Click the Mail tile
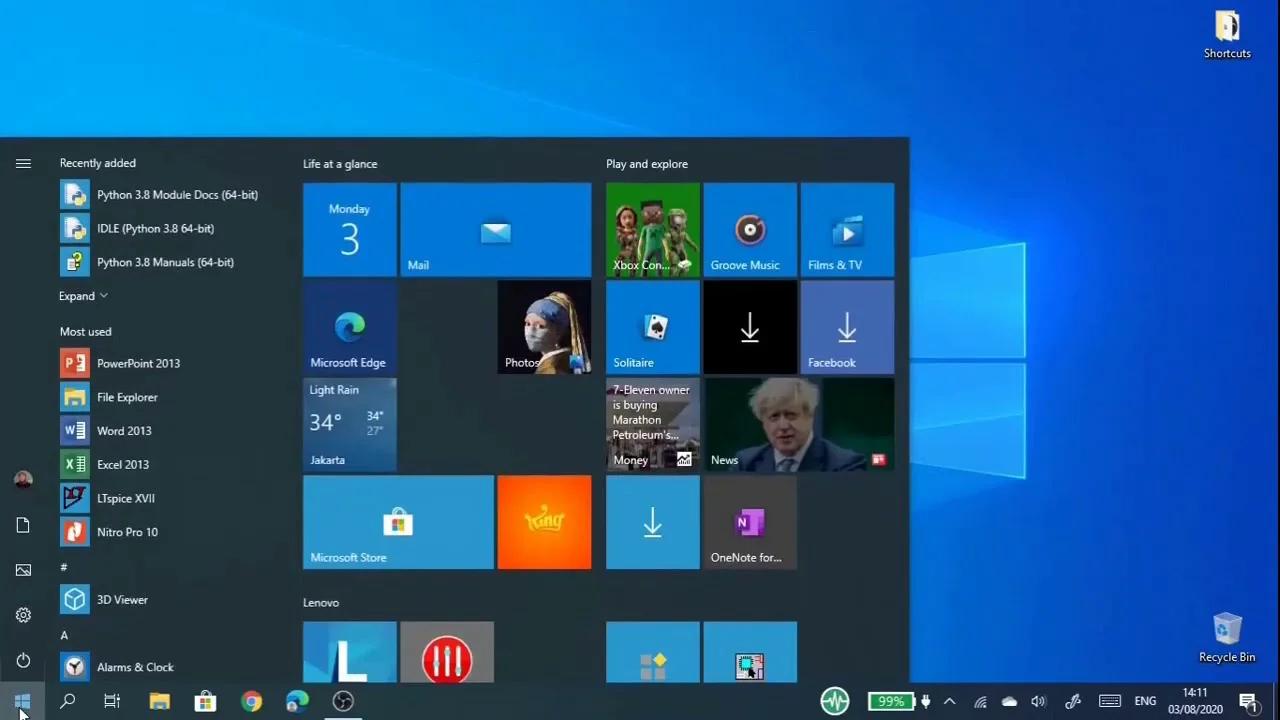This screenshot has height=720, width=1280. click(x=495, y=230)
